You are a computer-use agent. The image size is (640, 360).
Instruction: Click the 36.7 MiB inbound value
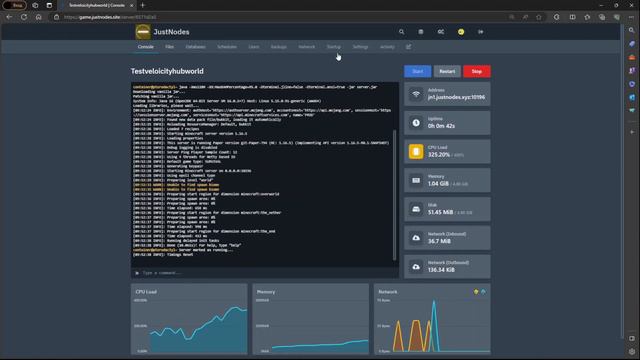pos(439,241)
